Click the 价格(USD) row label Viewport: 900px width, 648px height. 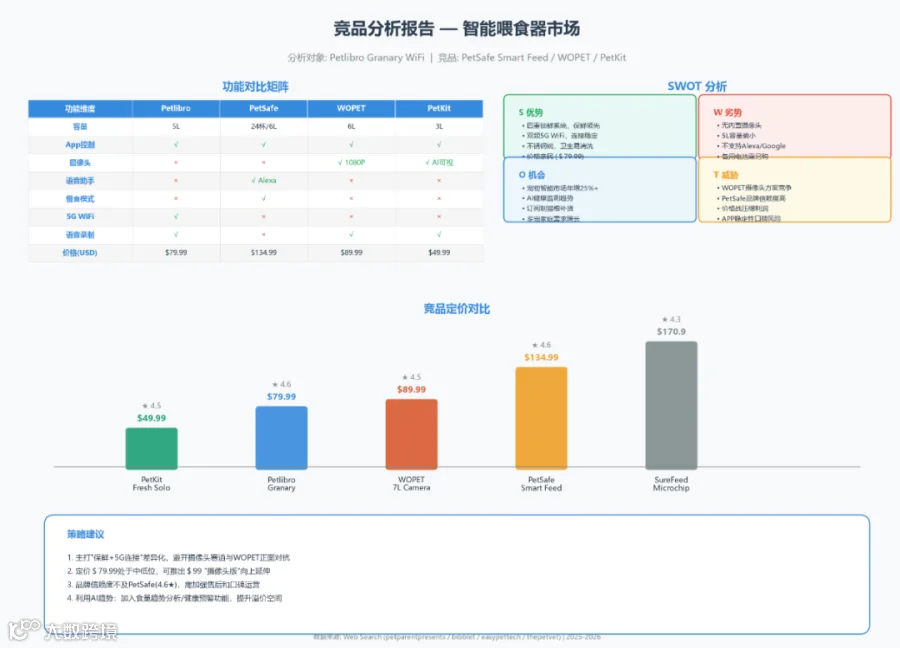coord(80,253)
